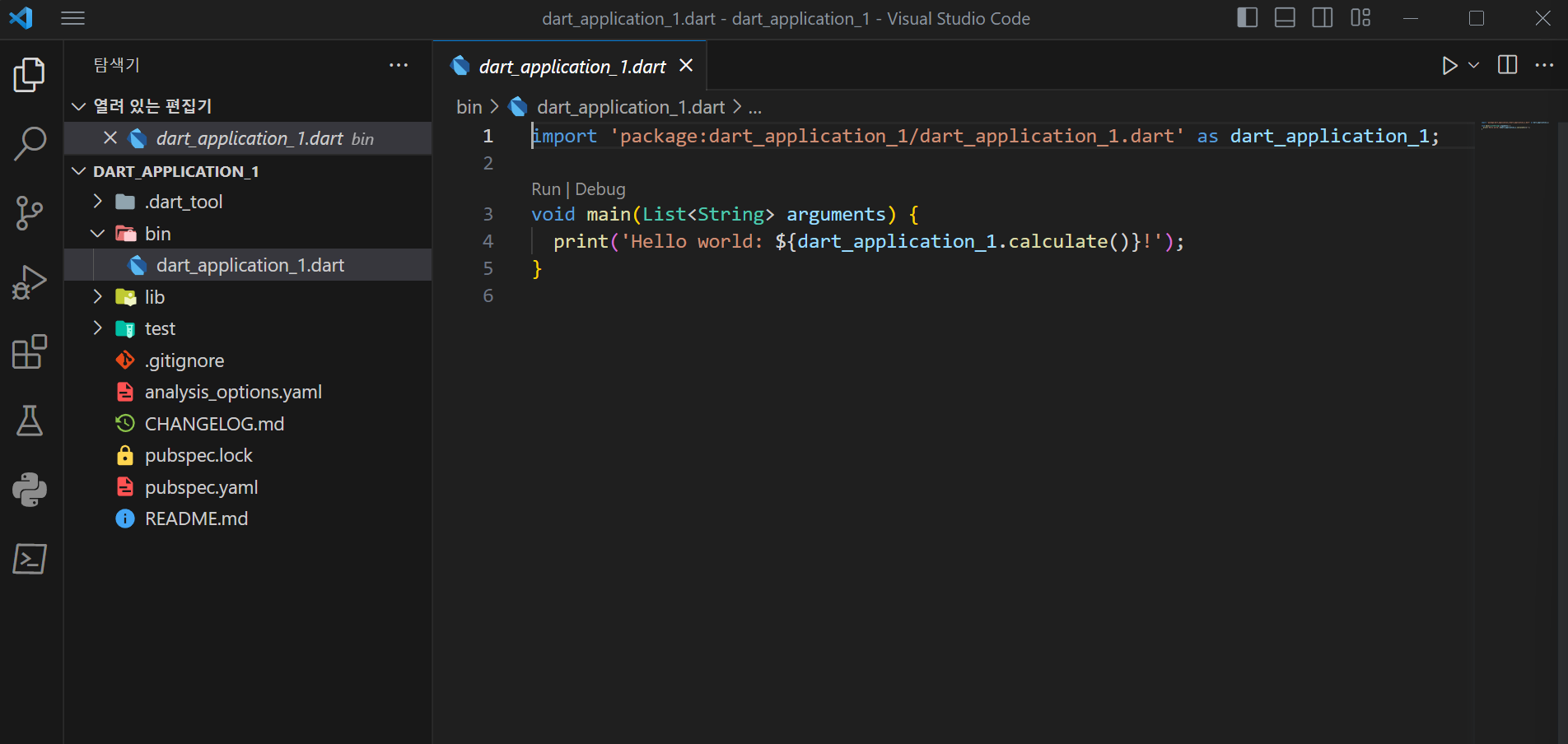1568x744 pixels.
Task: Close the dart_application_1.dart editor tab
Action: [x=686, y=65]
